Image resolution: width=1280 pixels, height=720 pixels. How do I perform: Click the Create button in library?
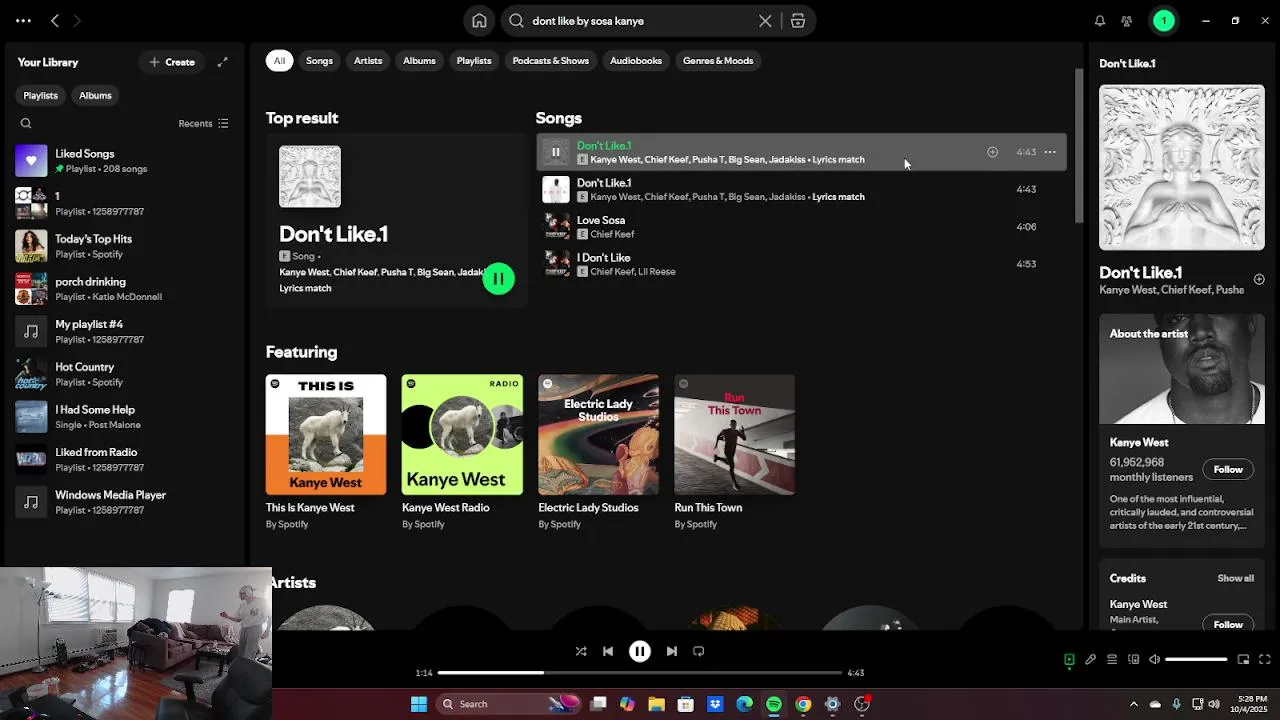click(x=172, y=62)
